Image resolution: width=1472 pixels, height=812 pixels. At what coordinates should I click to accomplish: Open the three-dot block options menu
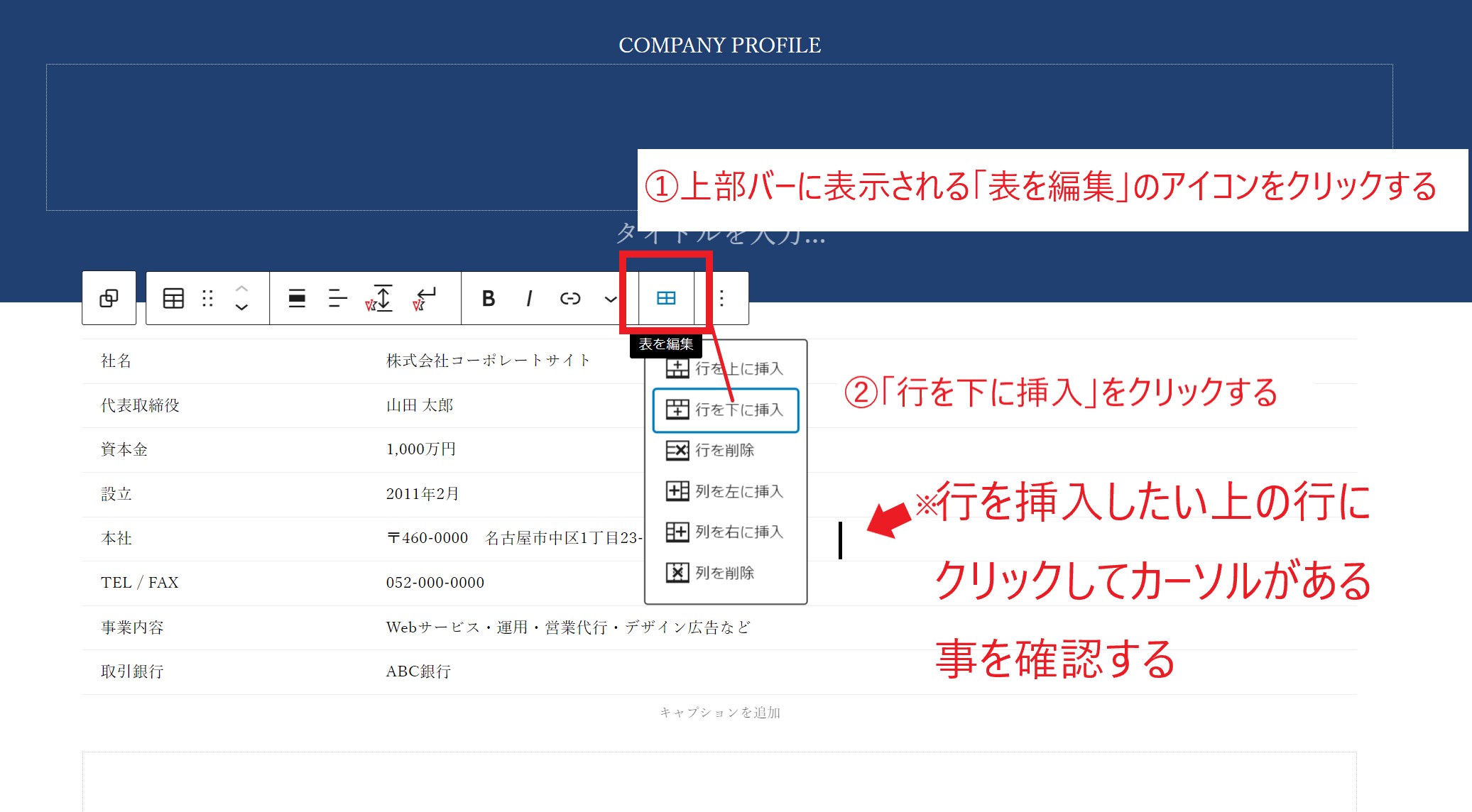click(x=721, y=298)
